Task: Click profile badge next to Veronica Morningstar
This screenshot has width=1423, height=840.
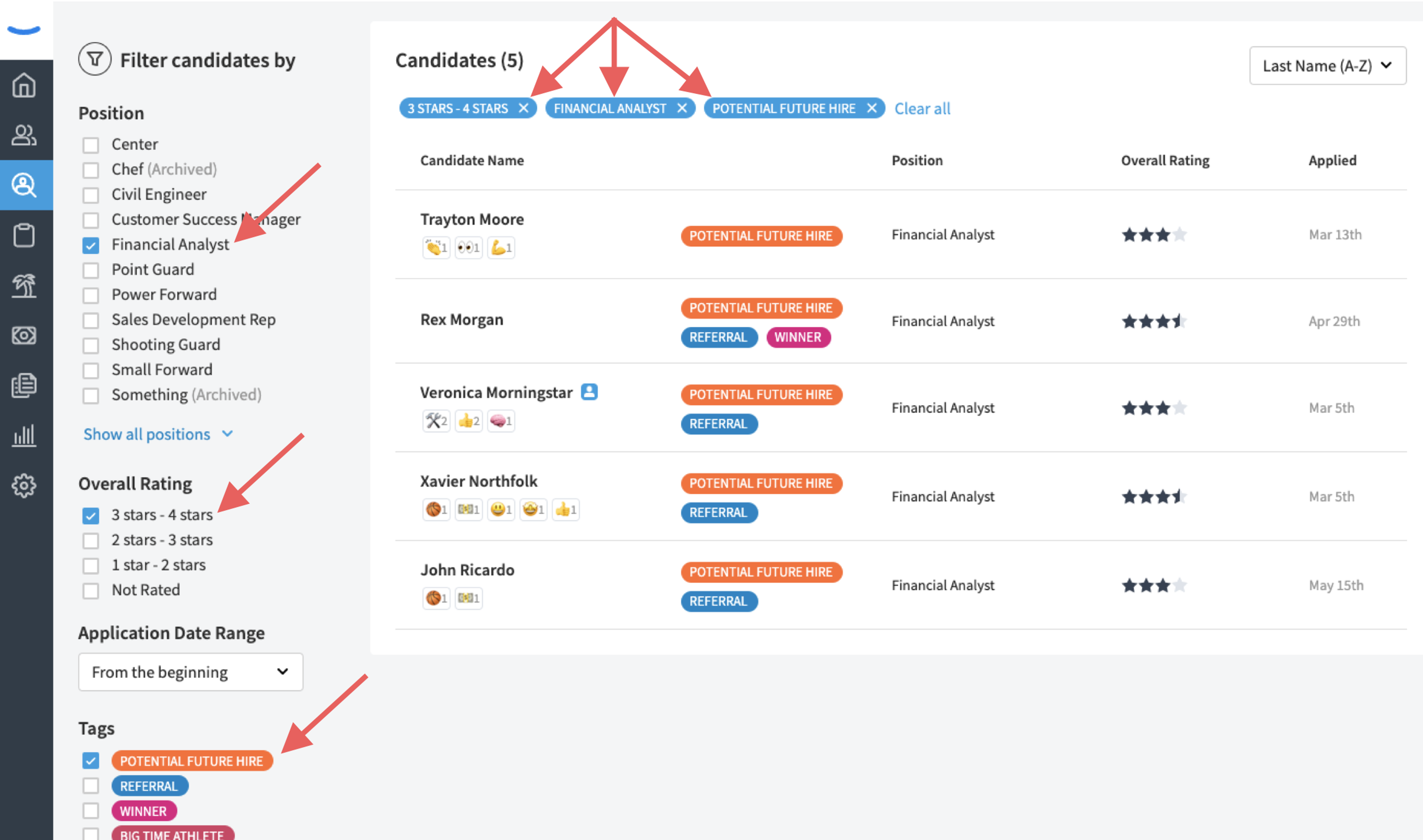Action: [589, 392]
